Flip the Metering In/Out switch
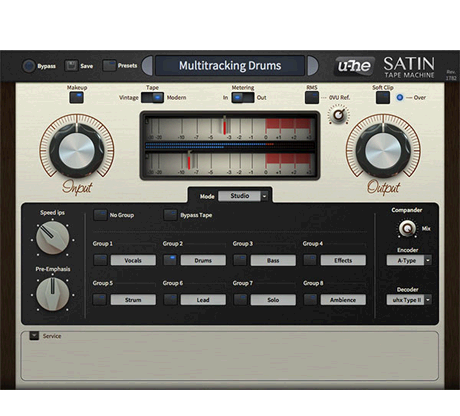 coord(243,98)
